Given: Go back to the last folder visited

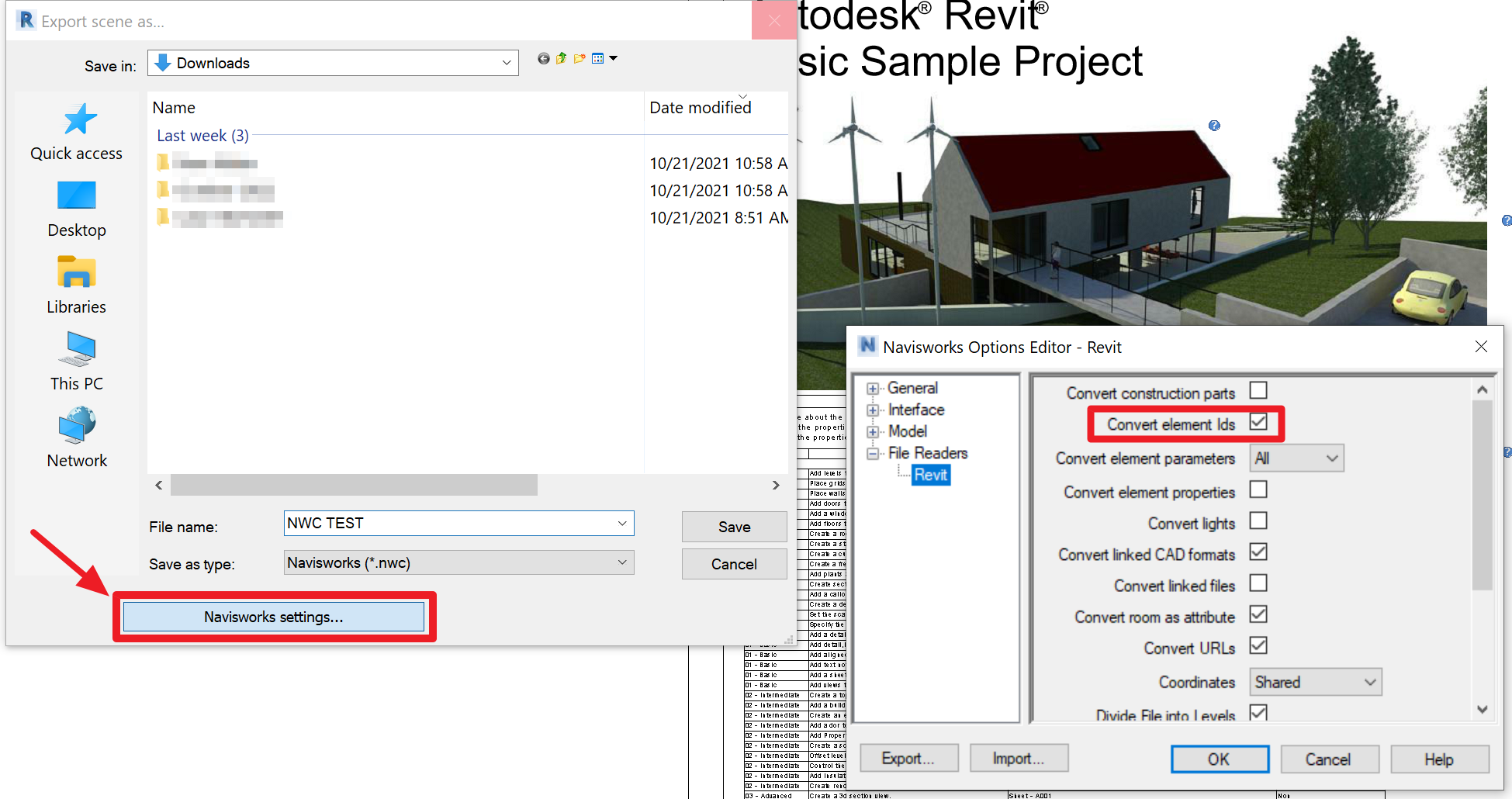Looking at the screenshot, I should 544,58.
